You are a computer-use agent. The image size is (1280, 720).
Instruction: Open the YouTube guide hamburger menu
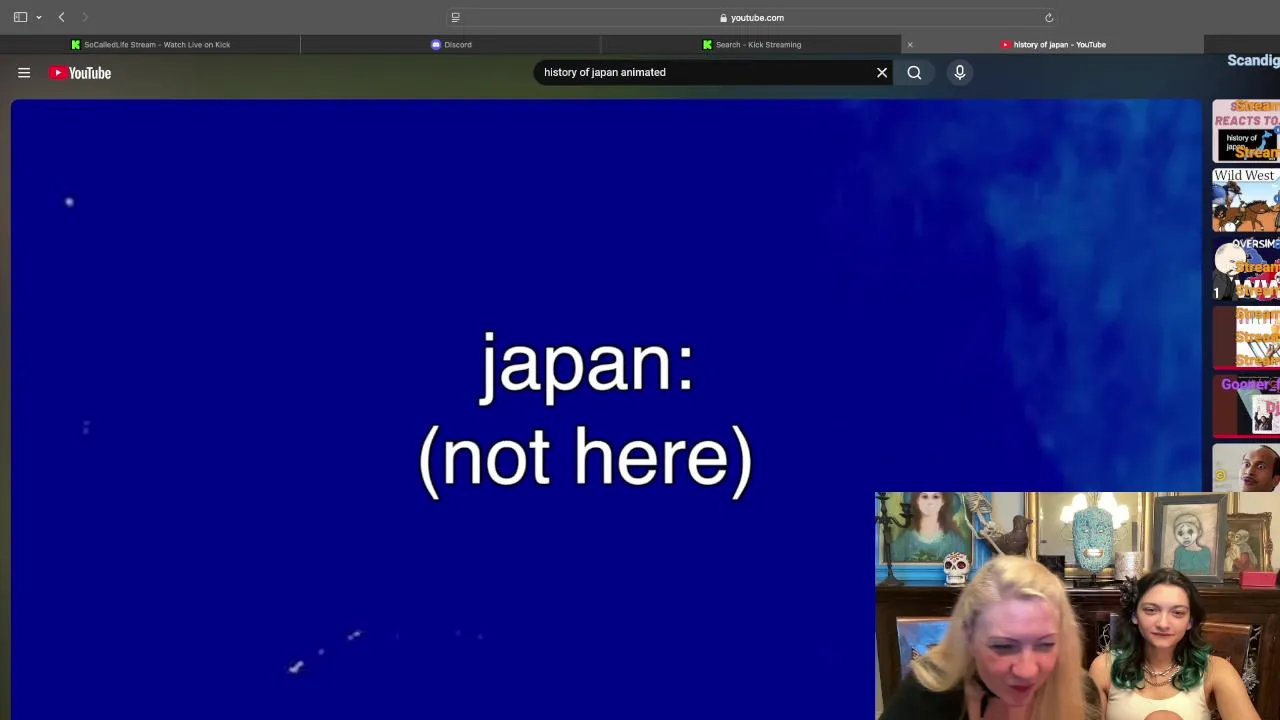pos(24,73)
